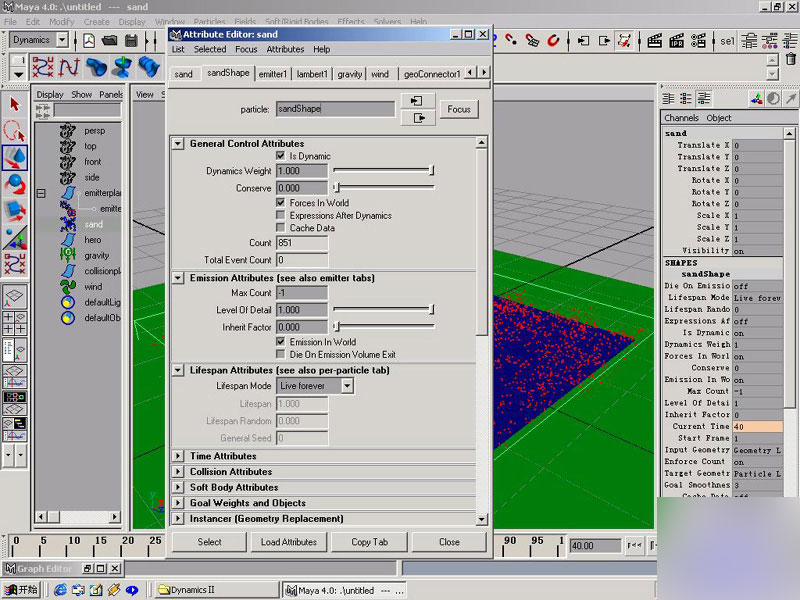
Task: Collapse General Control Attributes section
Action: click(x=178, y=143)
